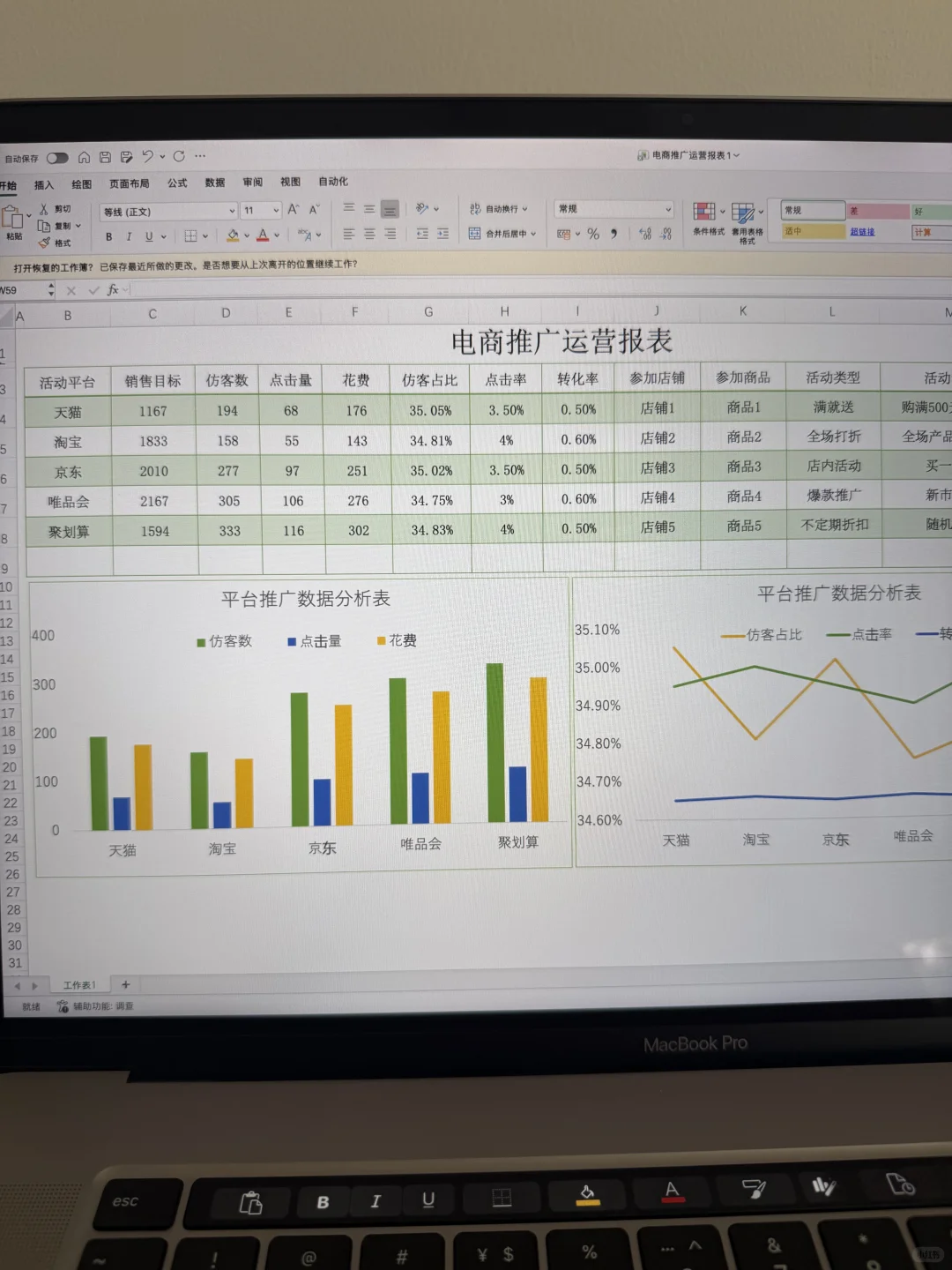
Task: Toggle the 自动保存 (AutoSave) switch
Action: 58,157
